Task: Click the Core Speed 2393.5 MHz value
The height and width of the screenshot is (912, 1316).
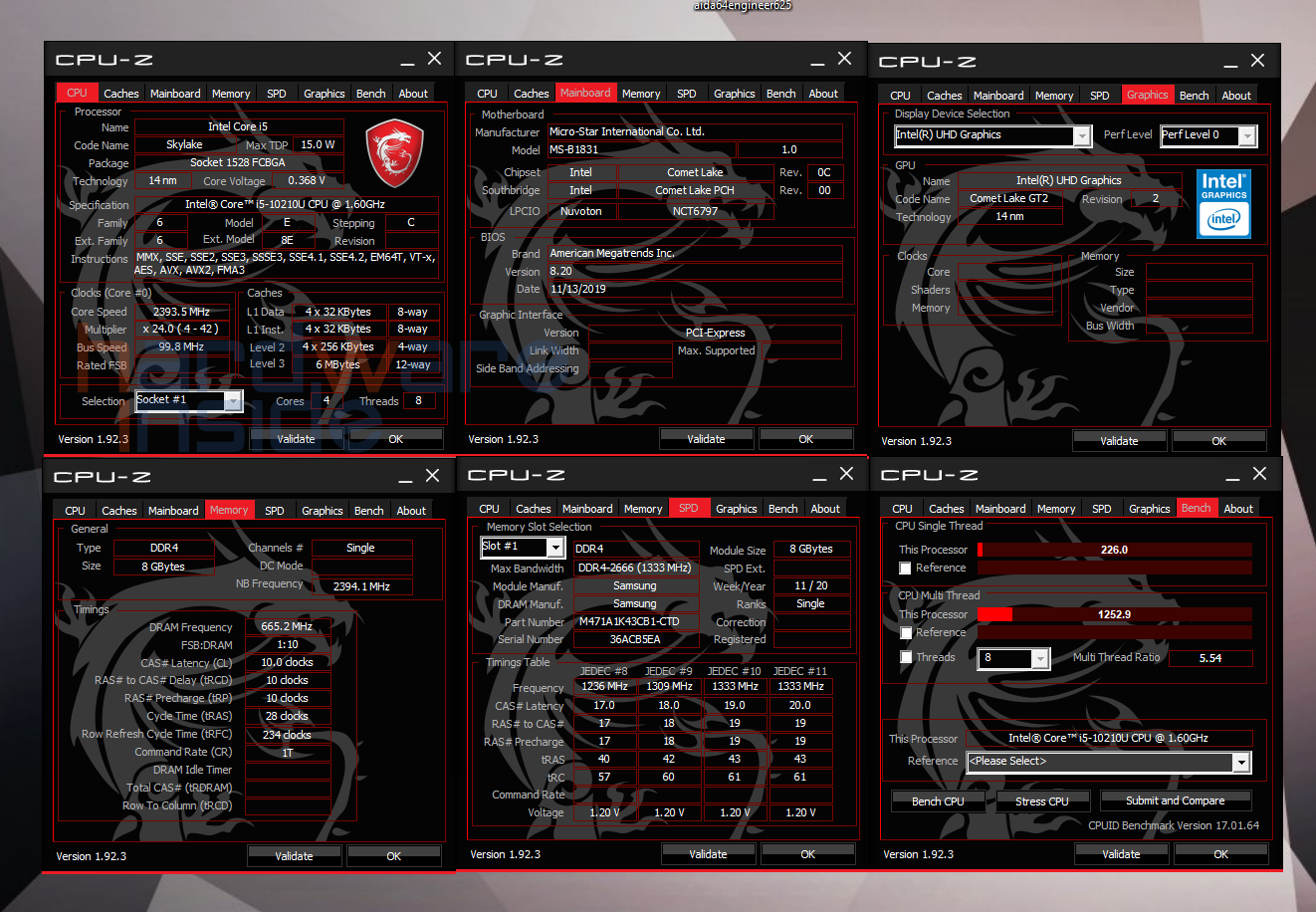Action: coord(181,312)
